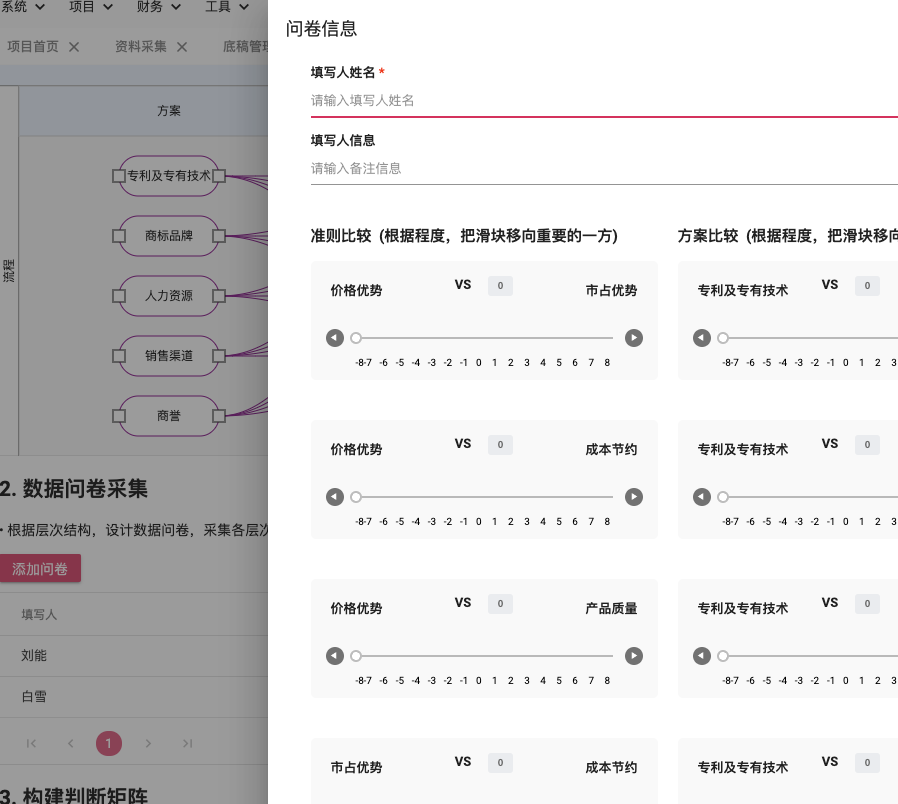The height and width of the screenshot is (804, 898).
Task: Go to last page of questionnaire list
Action: [x=187, y=743]
